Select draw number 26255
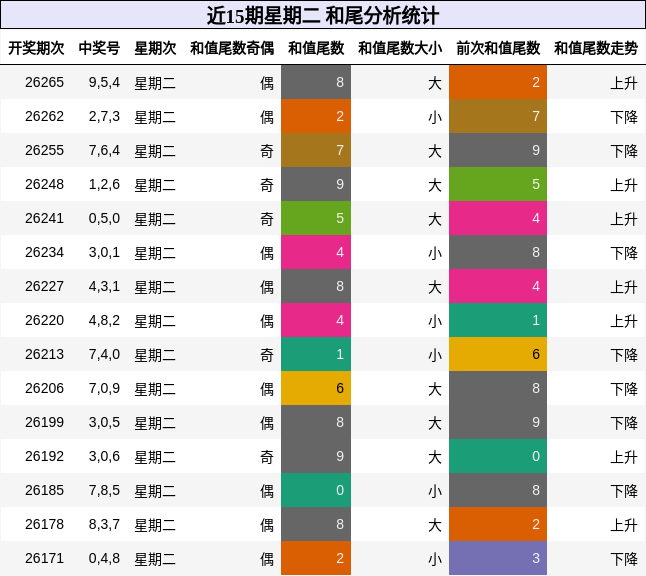 coord(44,150)
